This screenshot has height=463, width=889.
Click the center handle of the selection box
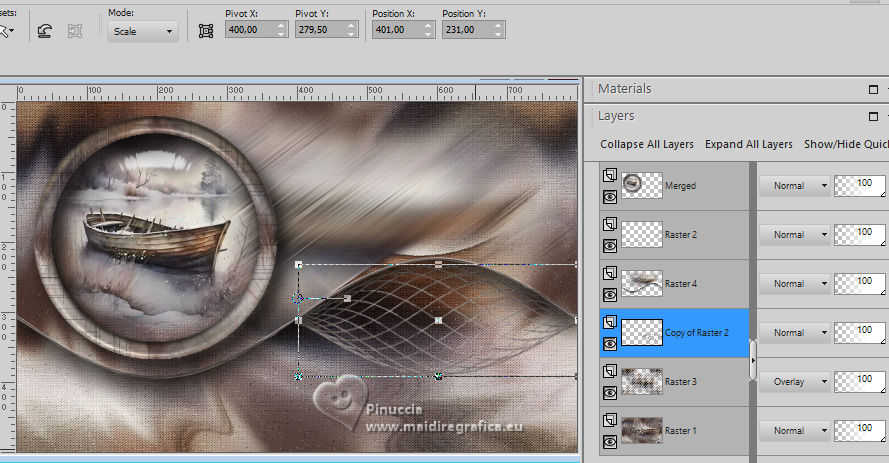coord(438,321)
